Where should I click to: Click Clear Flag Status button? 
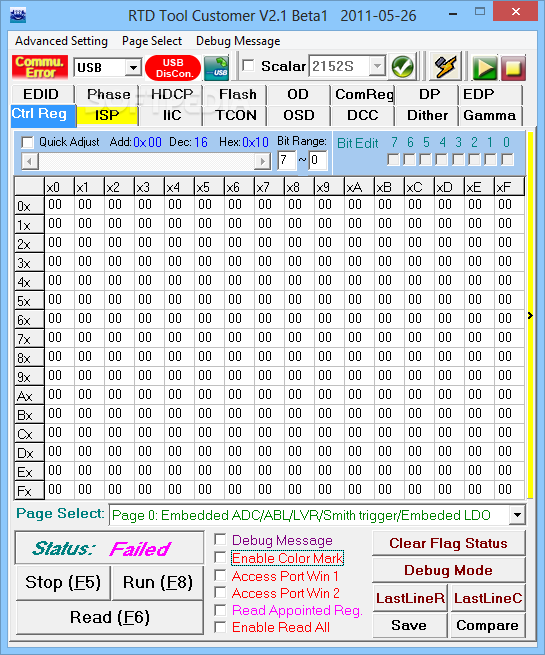pos(449,543)
